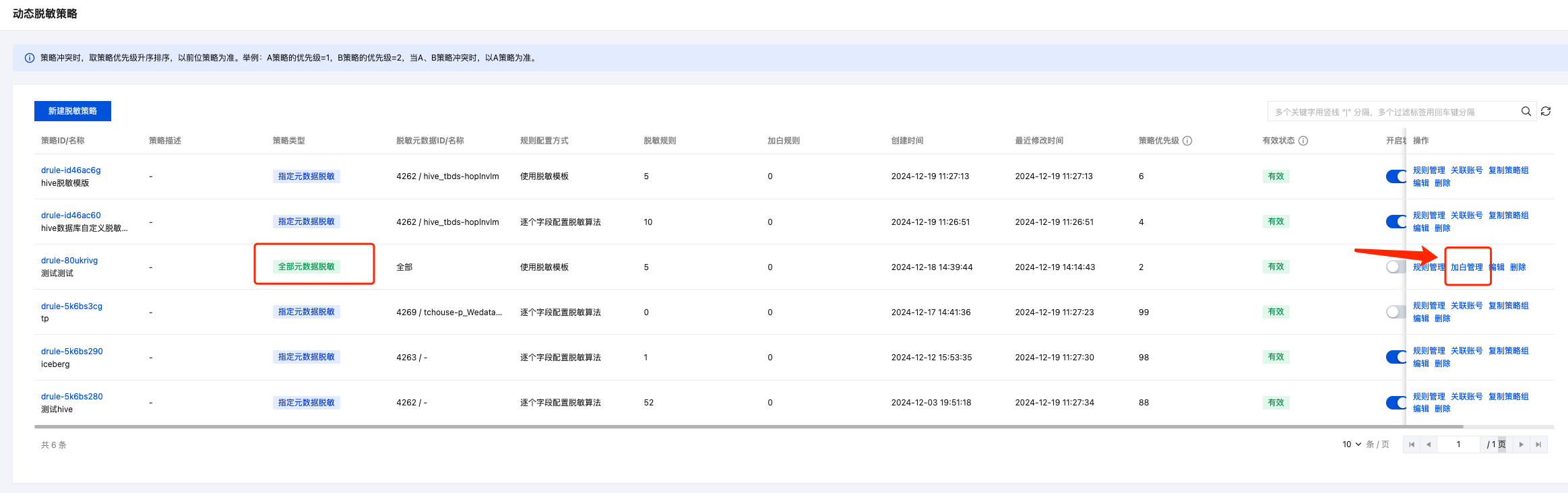Delete policy drule-5k6bs280 via 删除
This screenshot has height=493, width=1568.
click(x=1443, y=409)
